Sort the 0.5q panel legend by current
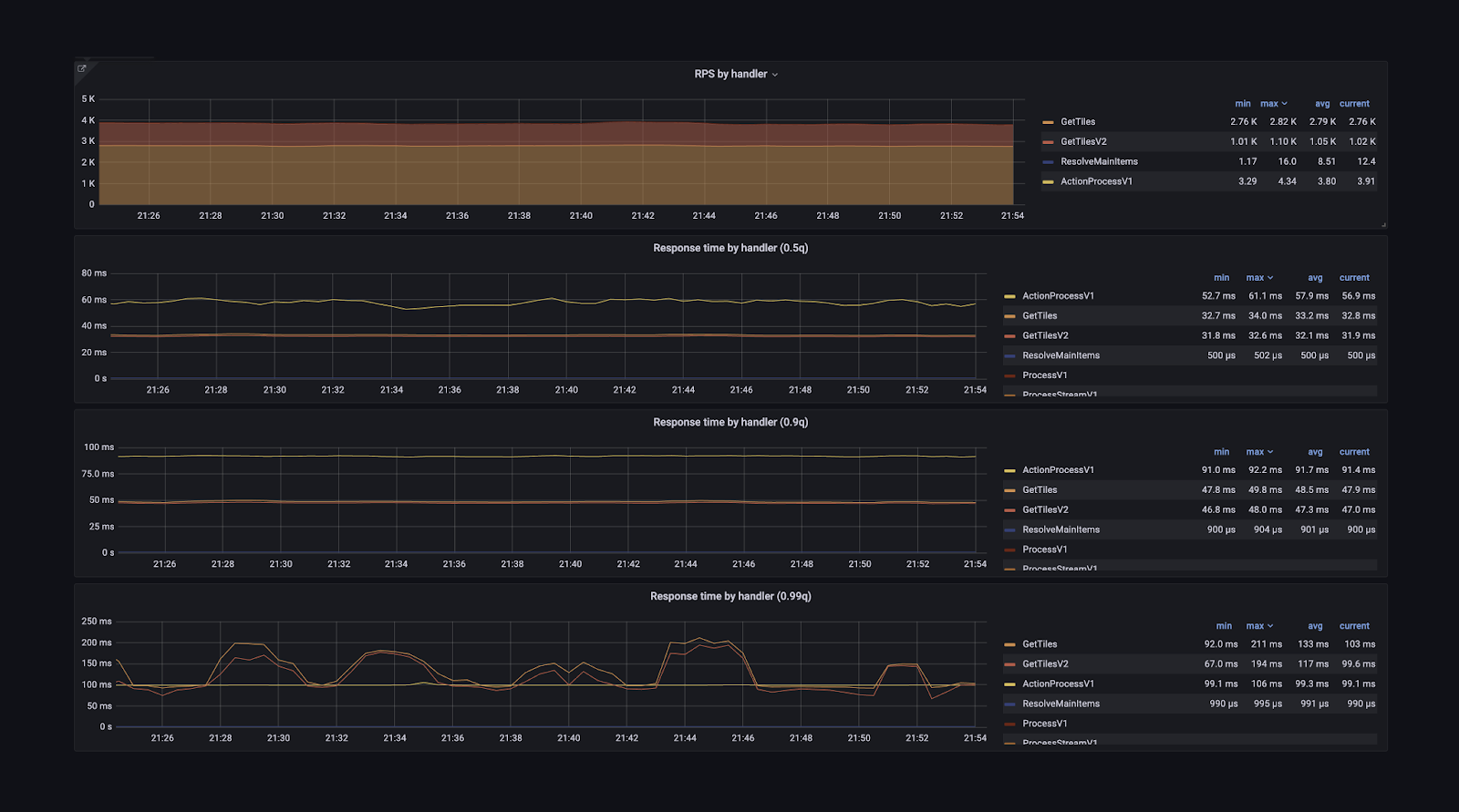 pos(1354,278)
